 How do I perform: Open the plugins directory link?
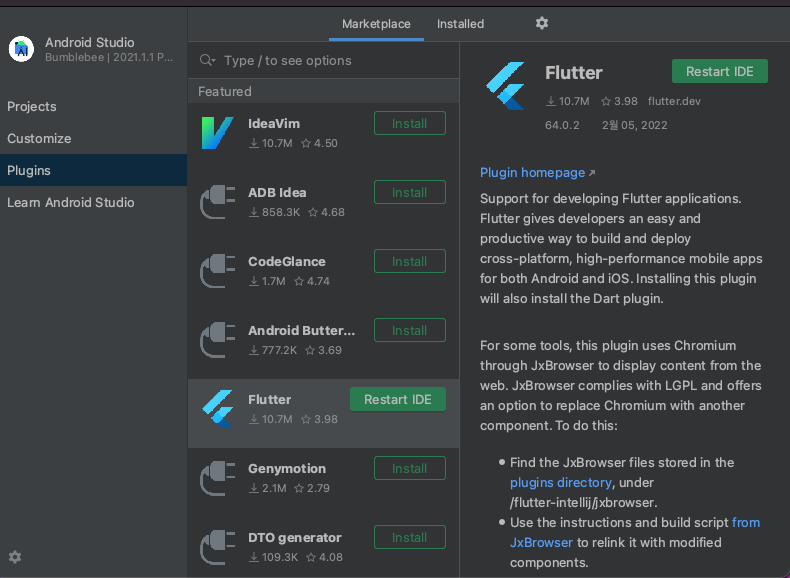pyautogui.click(x=561, y=483)
